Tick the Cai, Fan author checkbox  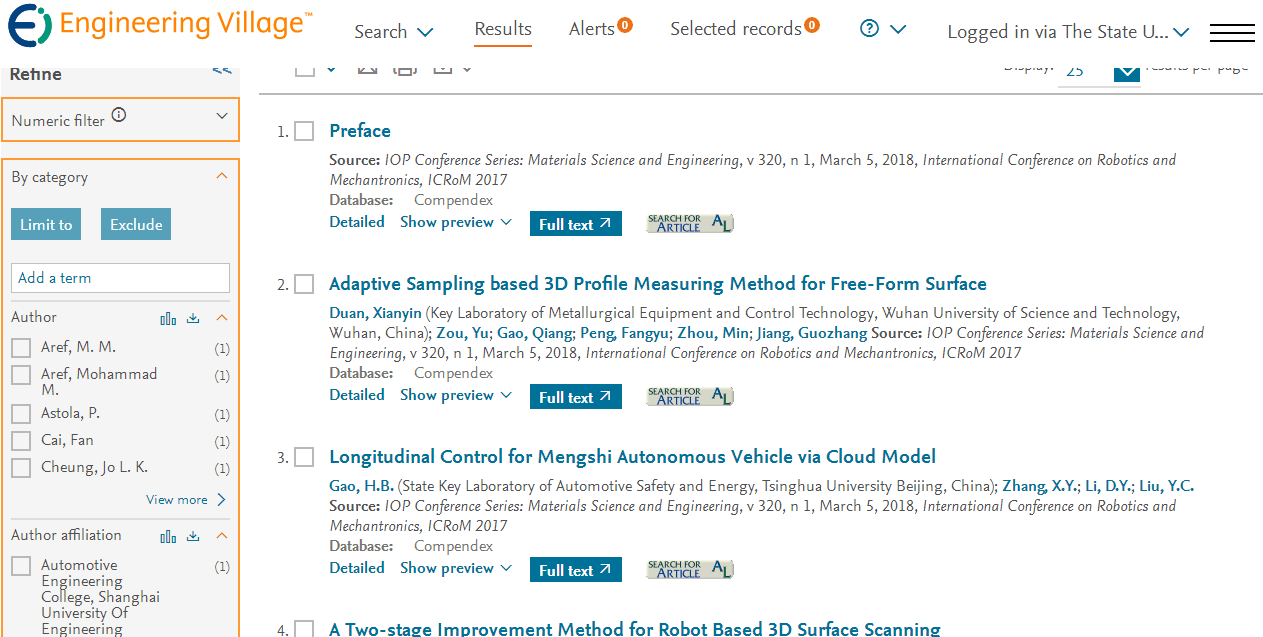point(21,441)
